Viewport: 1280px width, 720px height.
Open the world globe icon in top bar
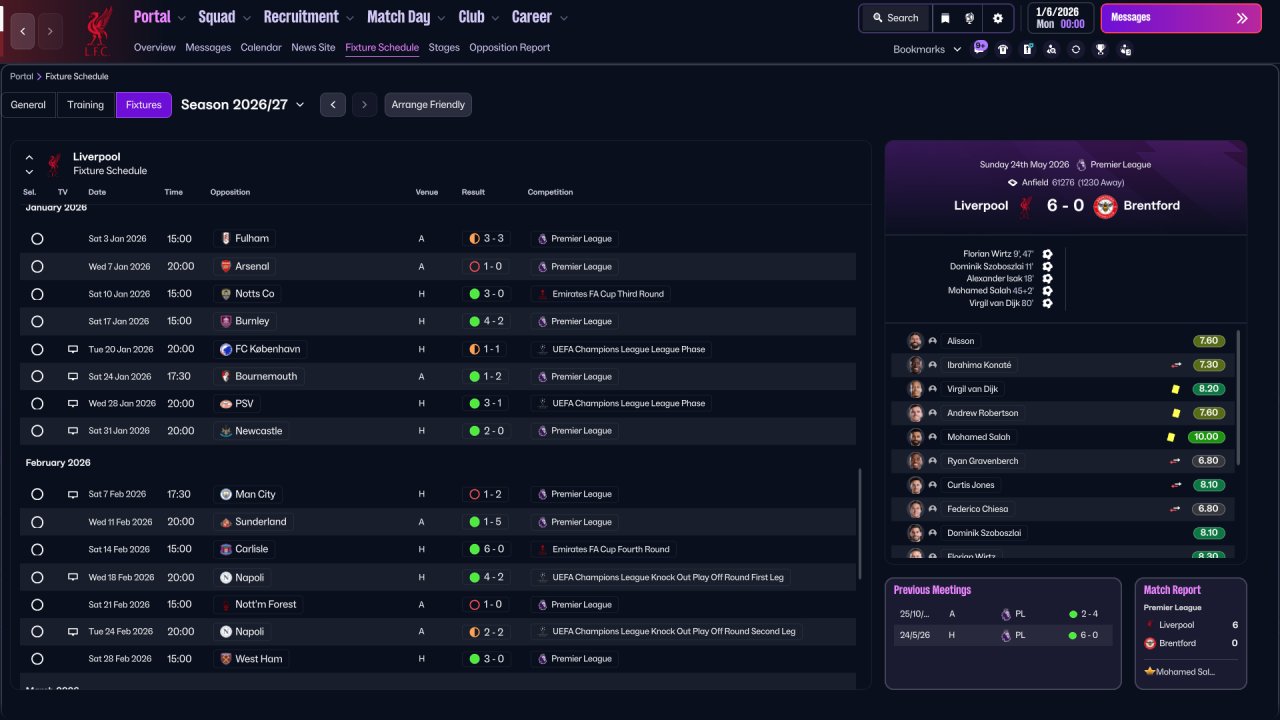tap(970, 18)
